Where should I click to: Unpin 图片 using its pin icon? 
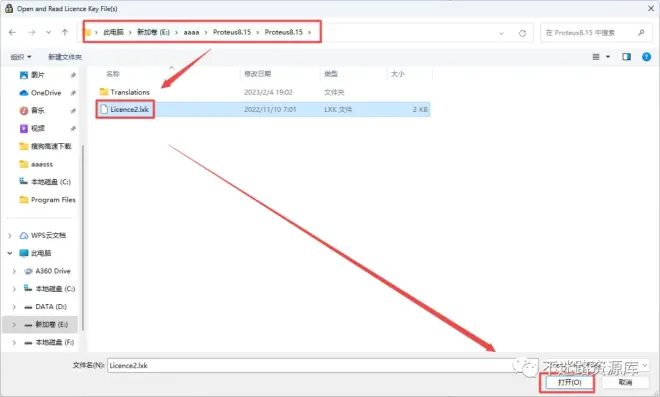click(73, 75)
